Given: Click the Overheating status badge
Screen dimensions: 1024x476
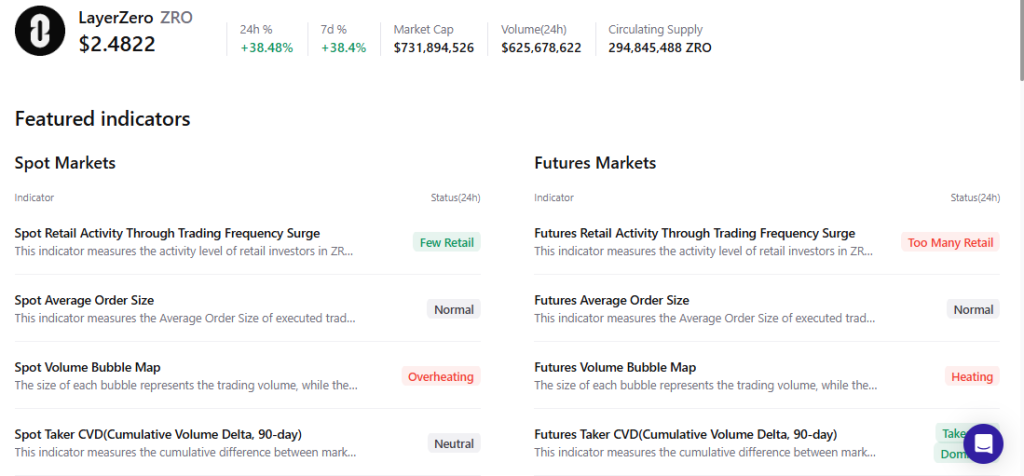Looking at the screenshot, I should [x=440, y=376].
